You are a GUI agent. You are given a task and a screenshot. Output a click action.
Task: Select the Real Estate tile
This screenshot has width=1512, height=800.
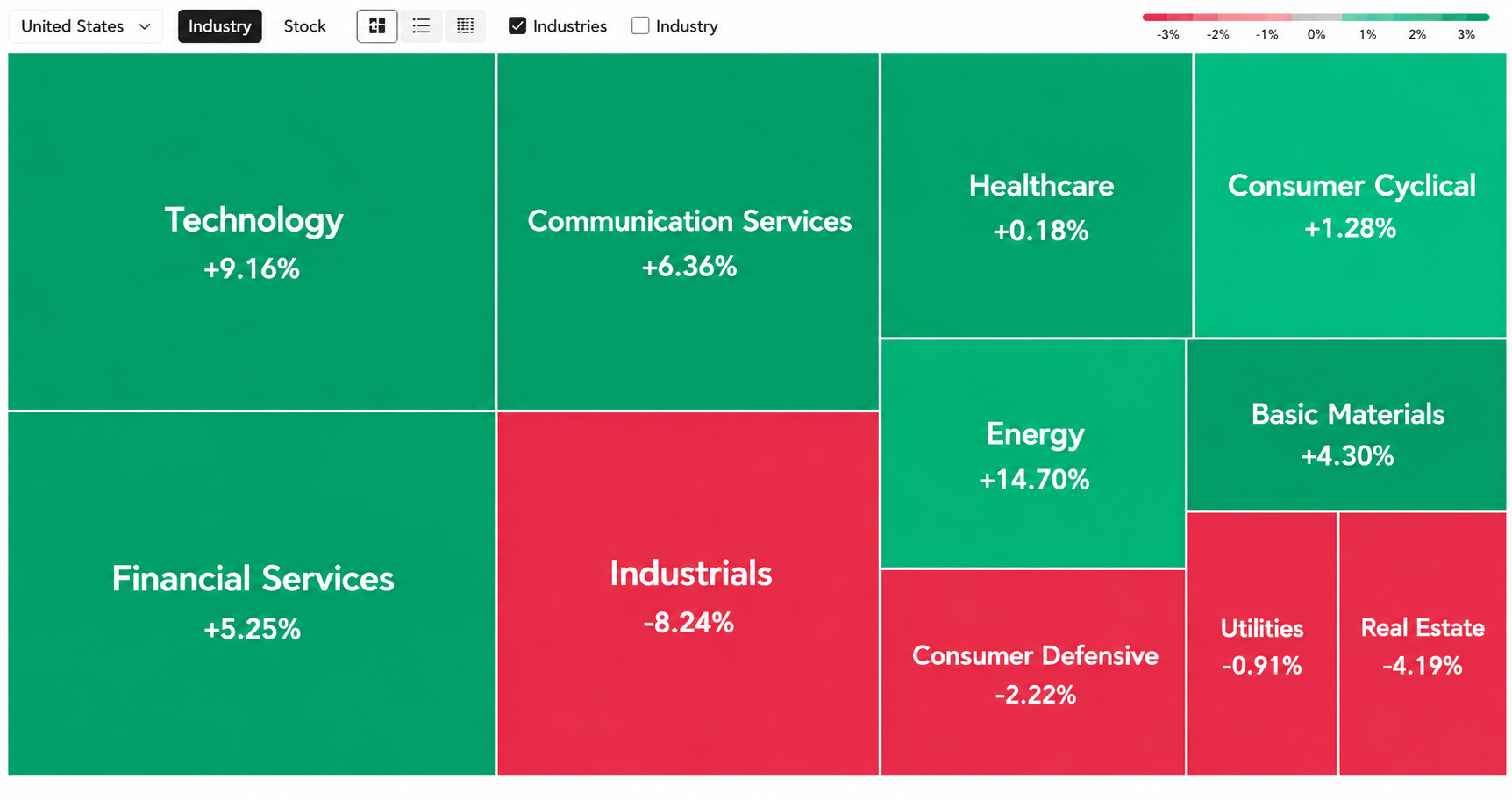point(1423,644)
